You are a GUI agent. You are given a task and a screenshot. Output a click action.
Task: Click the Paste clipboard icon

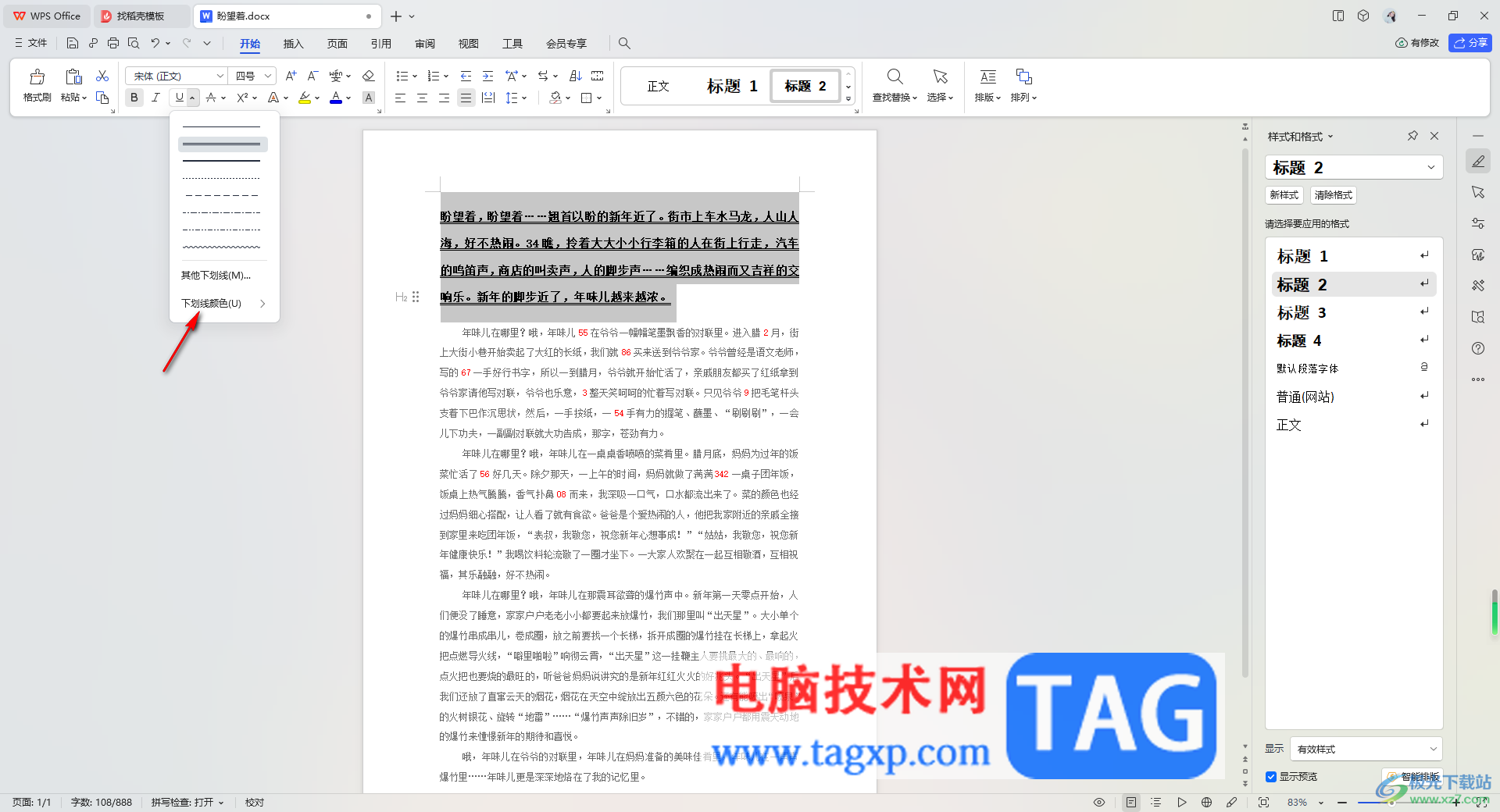73,77
